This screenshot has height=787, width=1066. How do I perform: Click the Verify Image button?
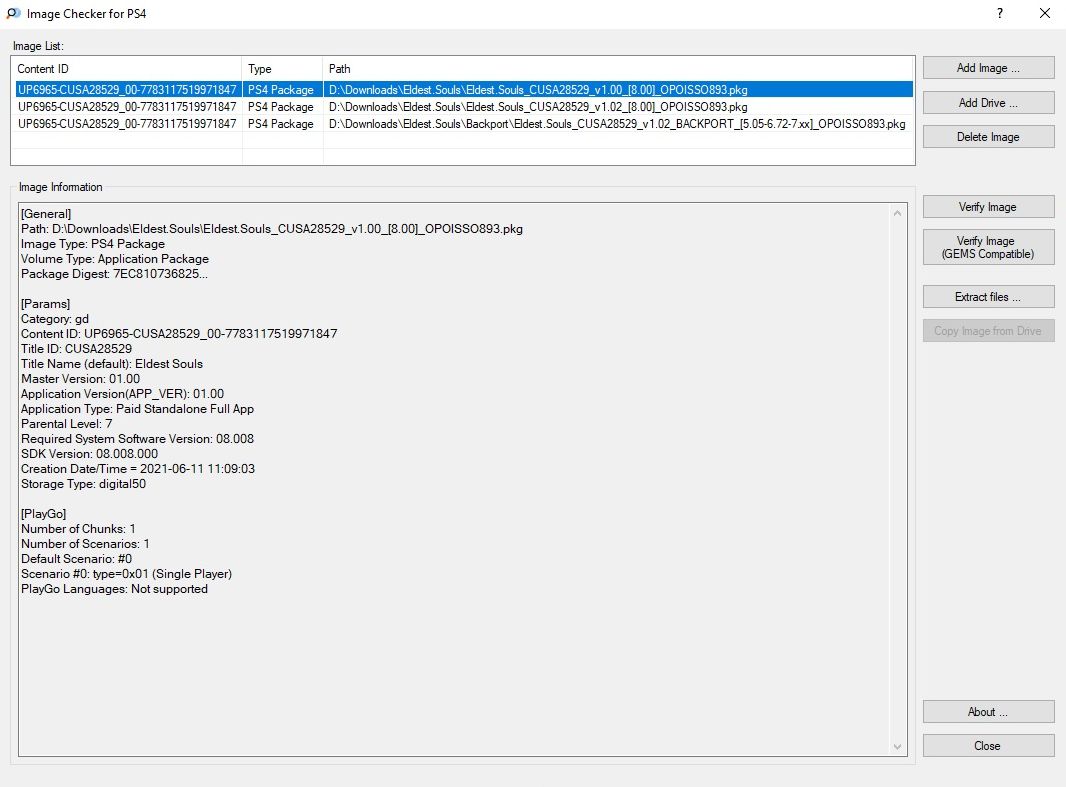coord(988,207)
